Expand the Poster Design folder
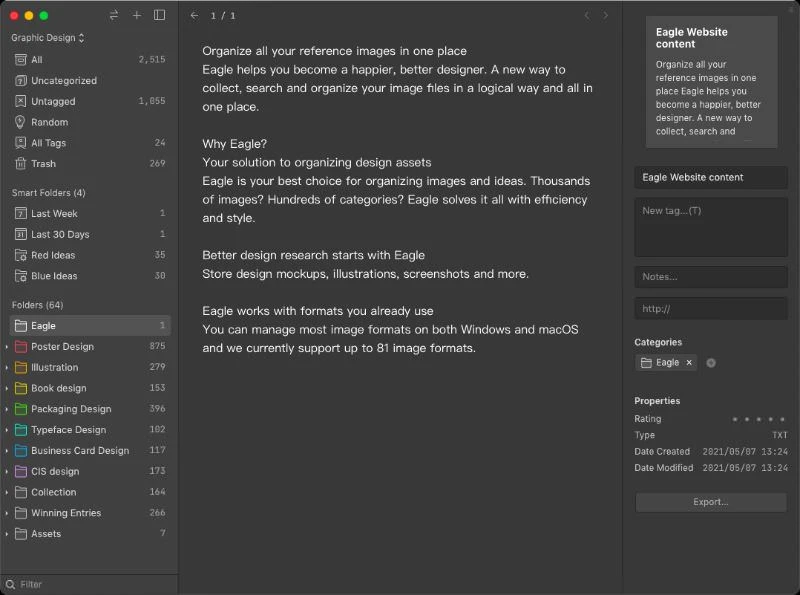 pyautogui.click(x=7, y=347)
